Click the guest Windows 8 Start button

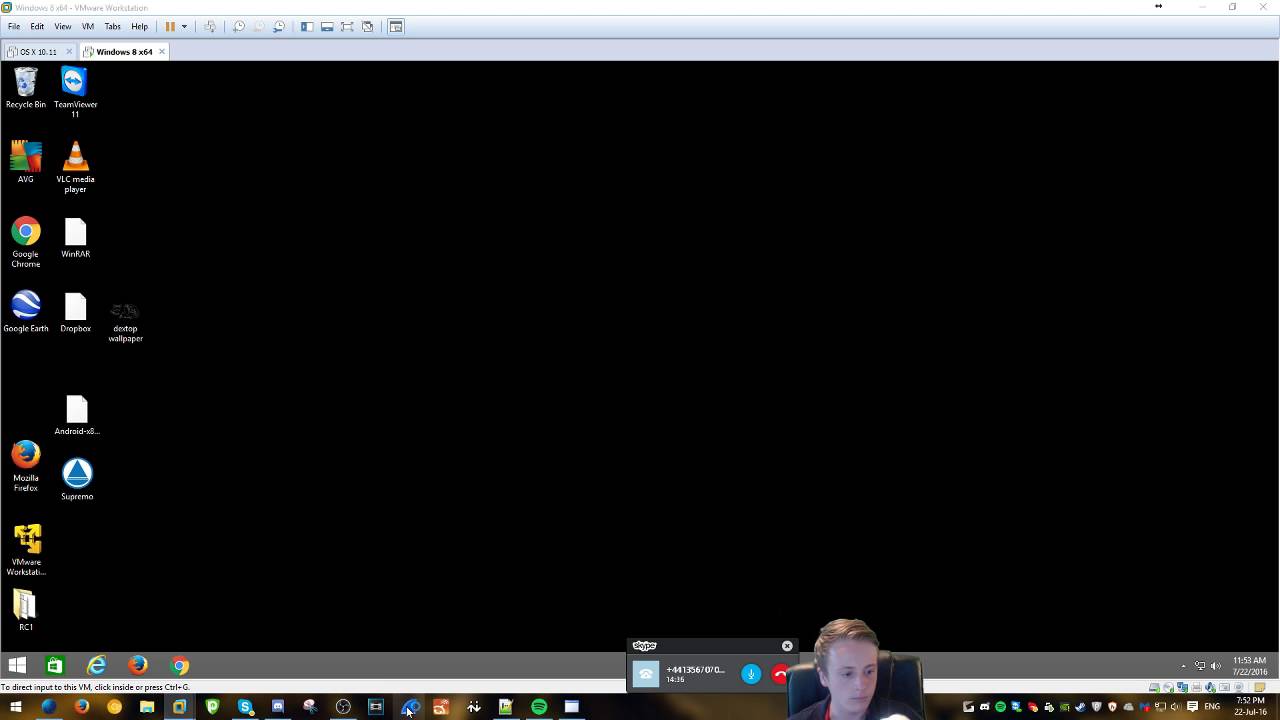(x=17, y=666)
